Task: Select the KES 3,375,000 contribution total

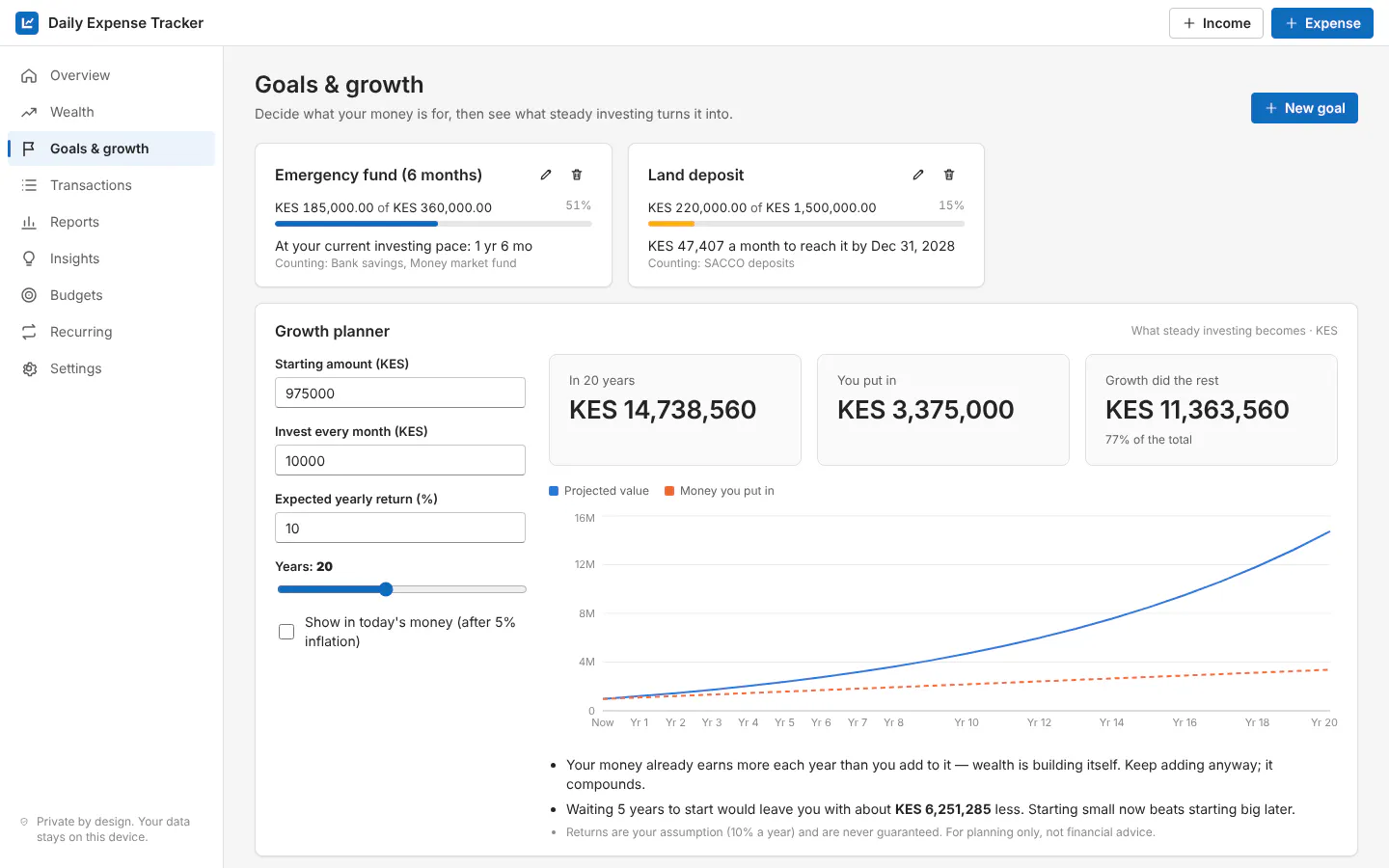Action: pyautogui.click(x=926, y=410)
